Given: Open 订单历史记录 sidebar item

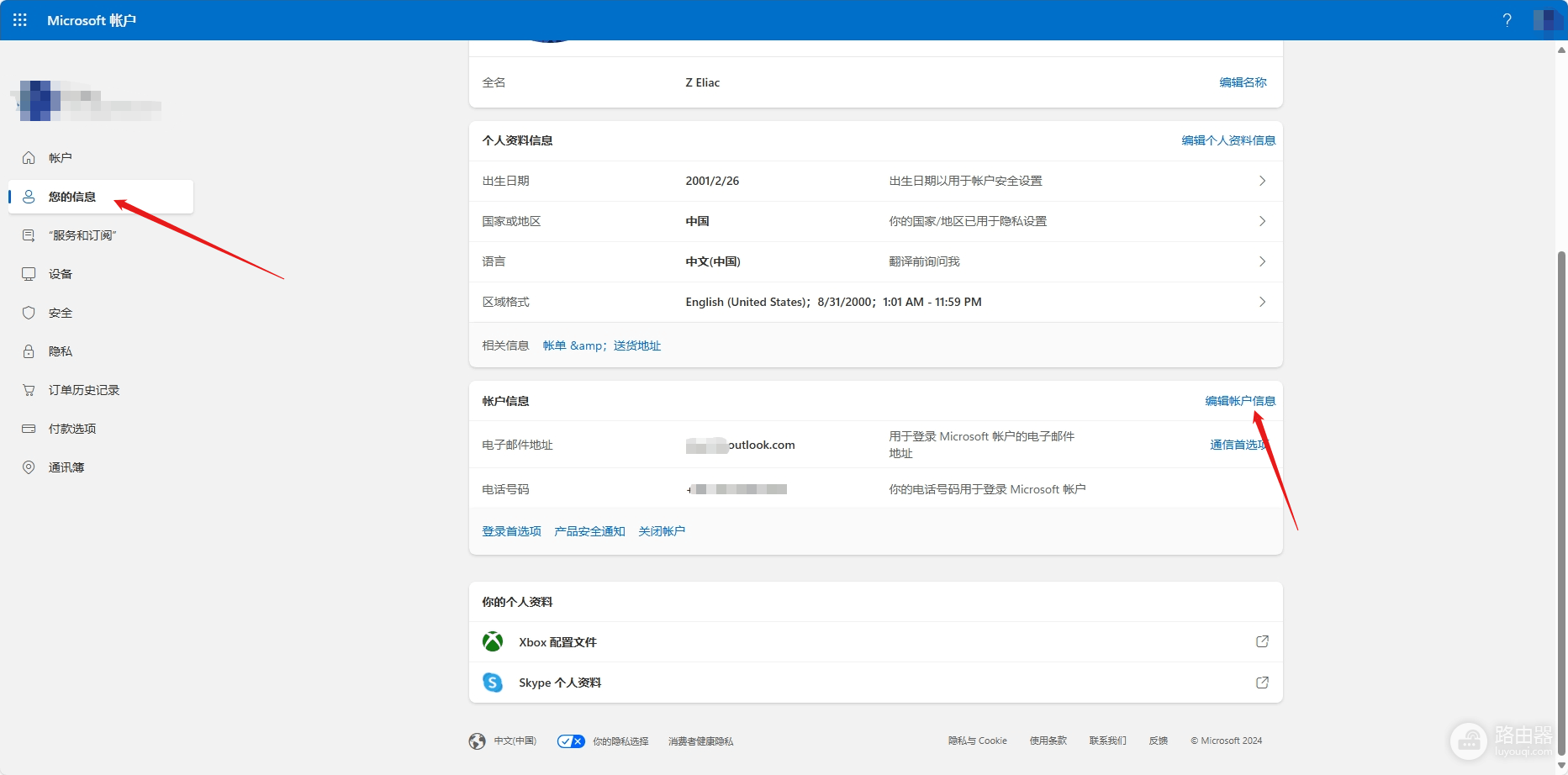Looking at the screenshot, I should point(101,390).
